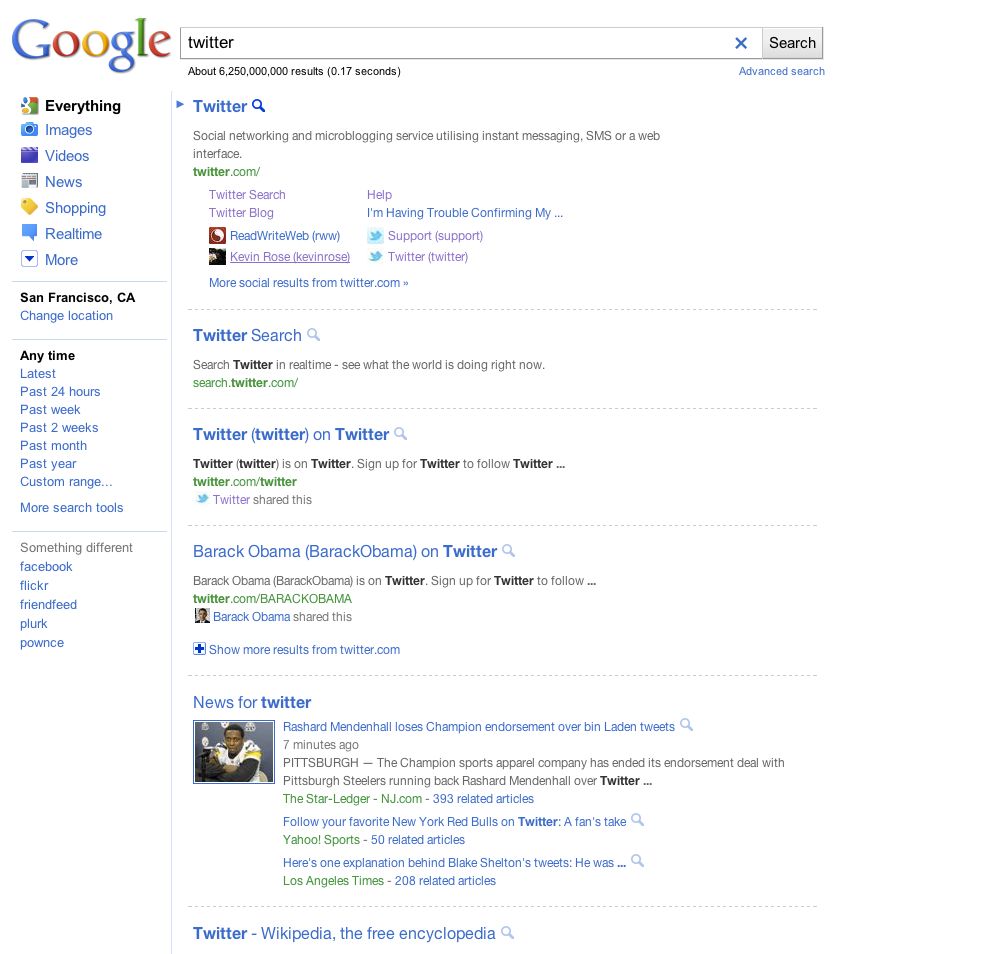This screenshot has width=1001, height=954.
Task: Click the Shopping tag icon
Action: coord(29,207)
